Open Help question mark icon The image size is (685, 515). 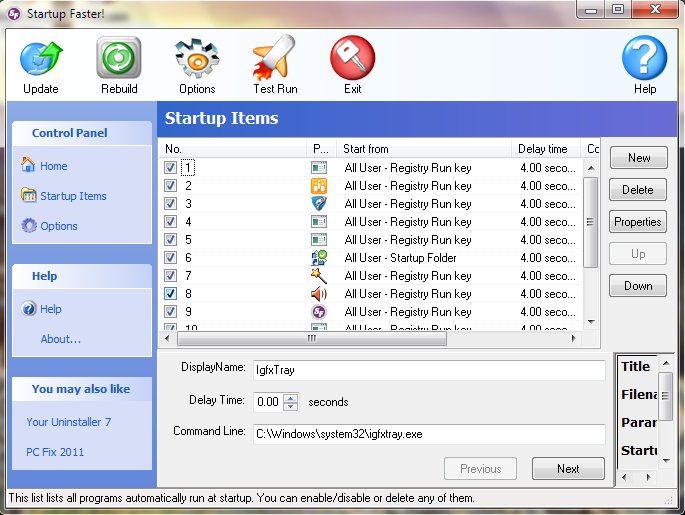pyautogui.click(x=644, y=58)
